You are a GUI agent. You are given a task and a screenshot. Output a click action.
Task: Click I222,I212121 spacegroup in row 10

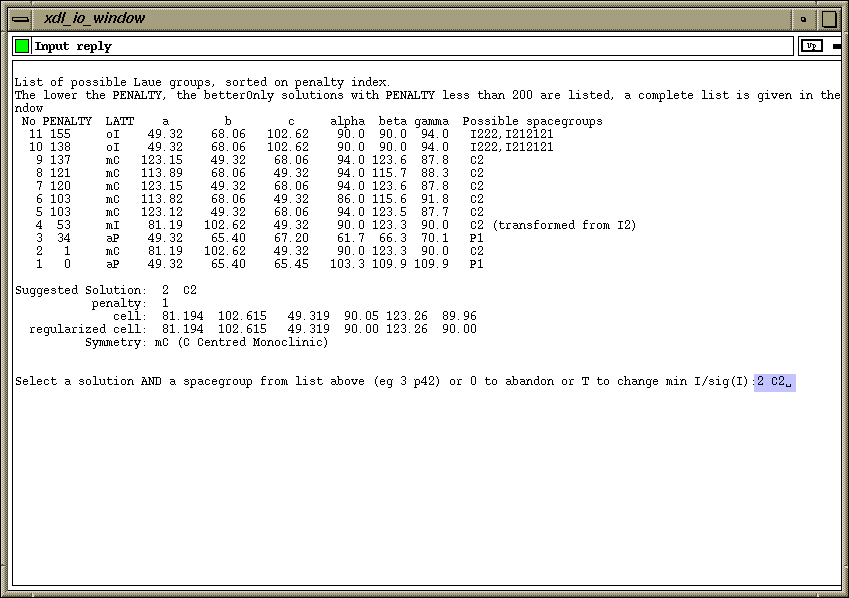pos(512,147)
